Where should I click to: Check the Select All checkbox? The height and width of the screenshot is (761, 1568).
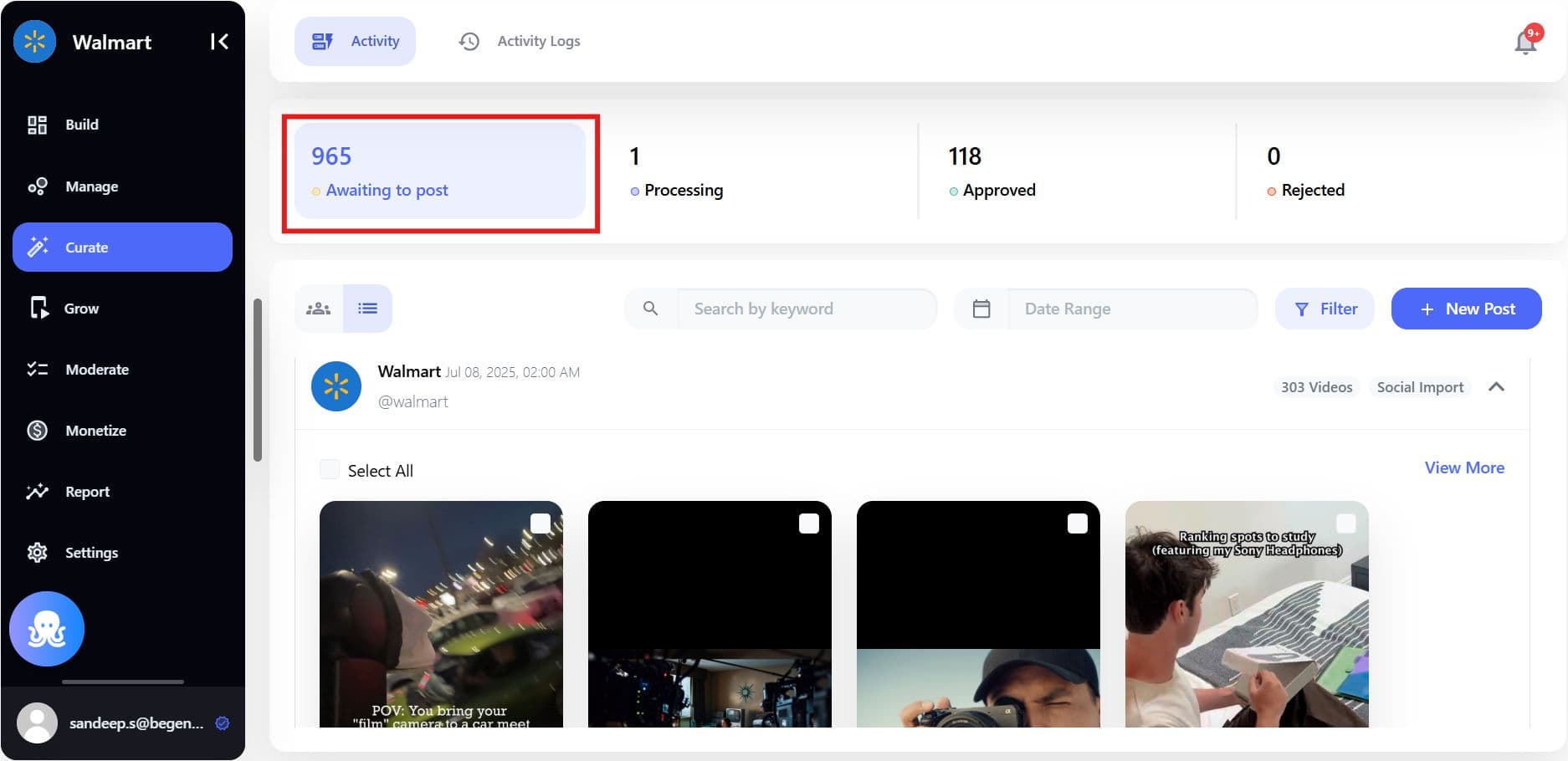pyautogui.click(x=330, y=469)
